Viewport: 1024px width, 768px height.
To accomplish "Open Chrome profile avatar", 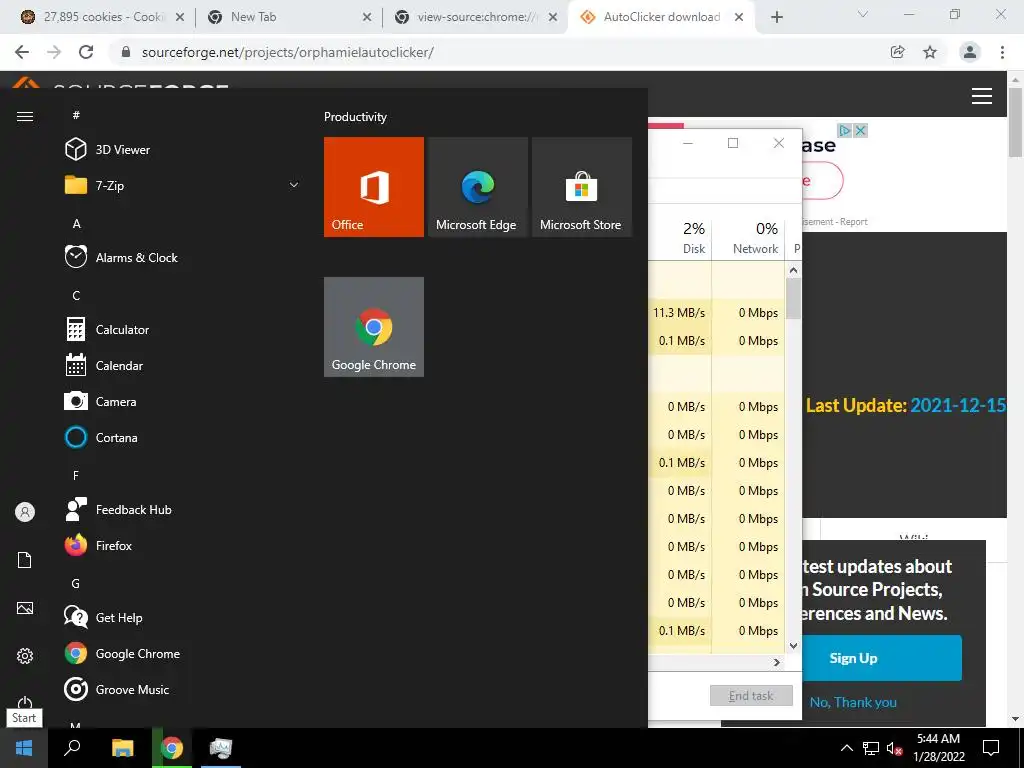I will [x=970, y=52].
